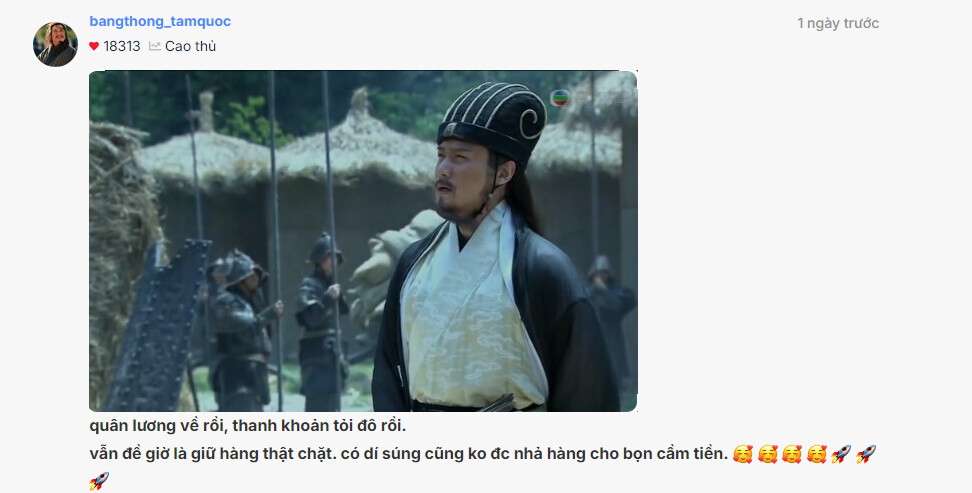Image resolution: width=972 pixels, height=493 pixels.
Task: Click the red heart like icon
Action: point(94,46)
